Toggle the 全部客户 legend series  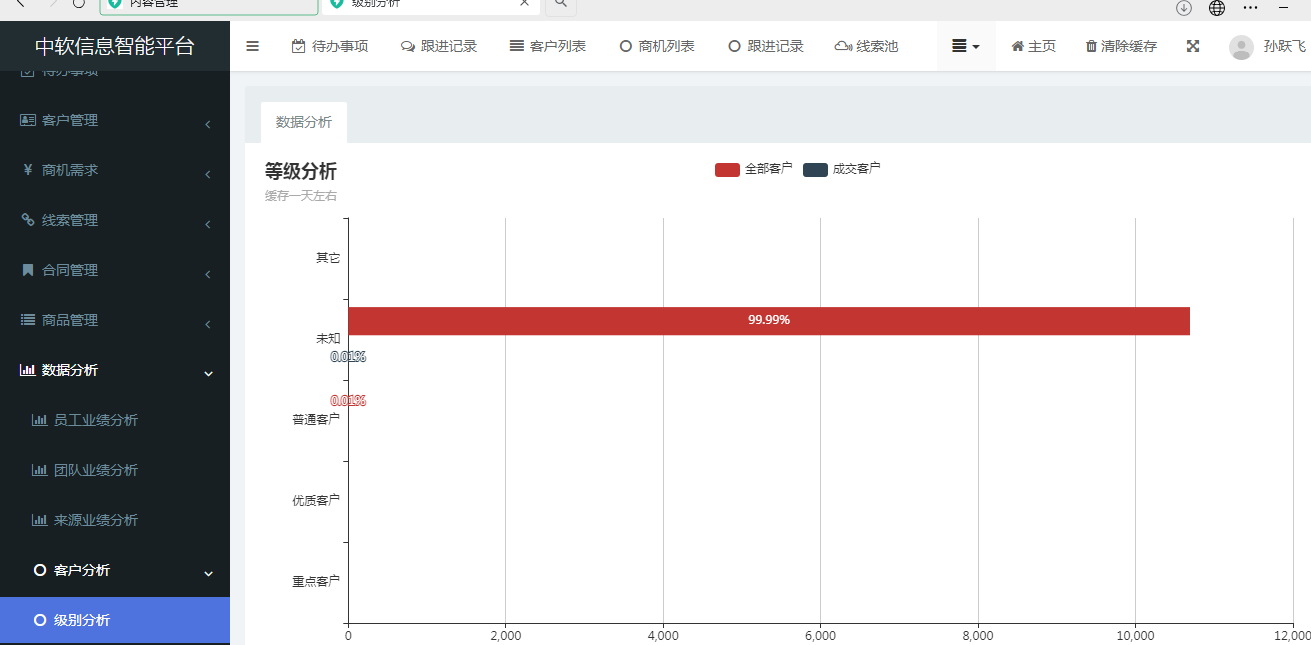point(753,169)
